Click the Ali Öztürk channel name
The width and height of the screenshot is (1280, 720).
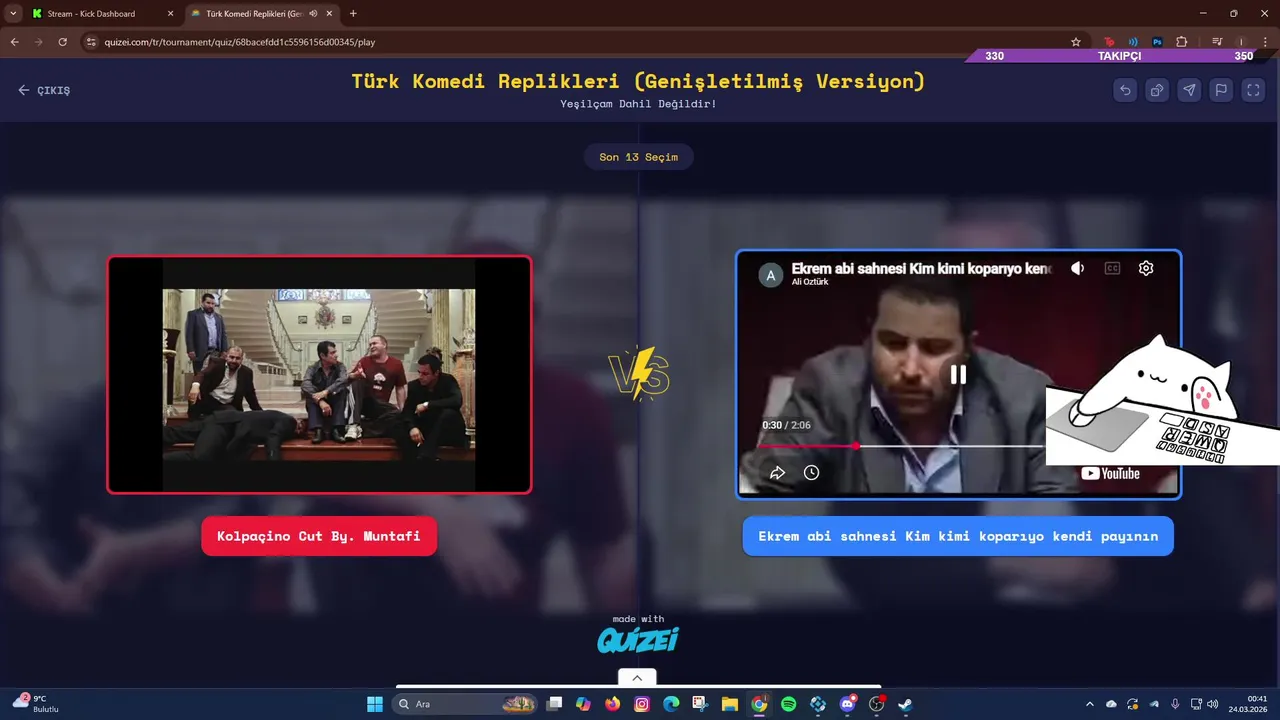[810, 283]
